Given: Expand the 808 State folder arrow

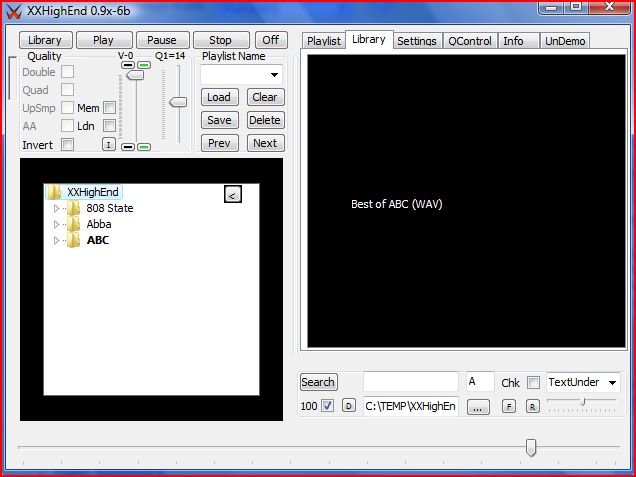Looking at the screenshot, I should click(56, 208).
